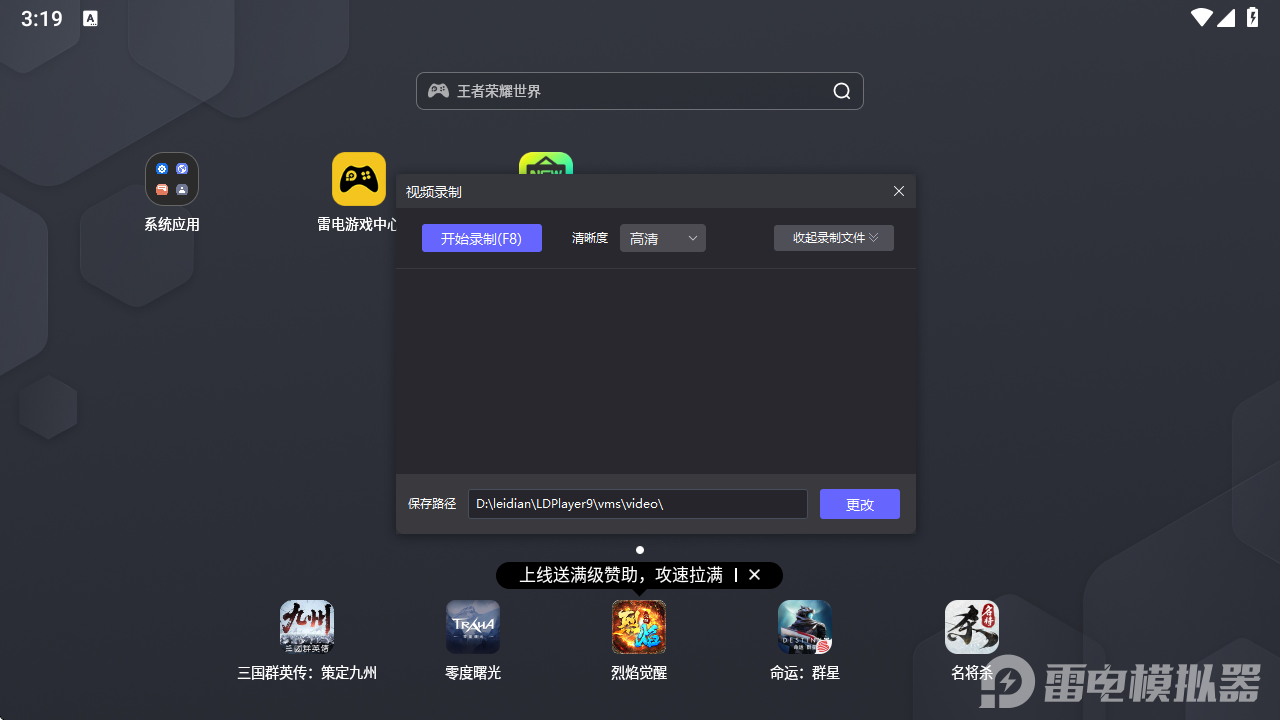
Task: Open the 清晰度 quality dropdown
Action: pos(662,238)
